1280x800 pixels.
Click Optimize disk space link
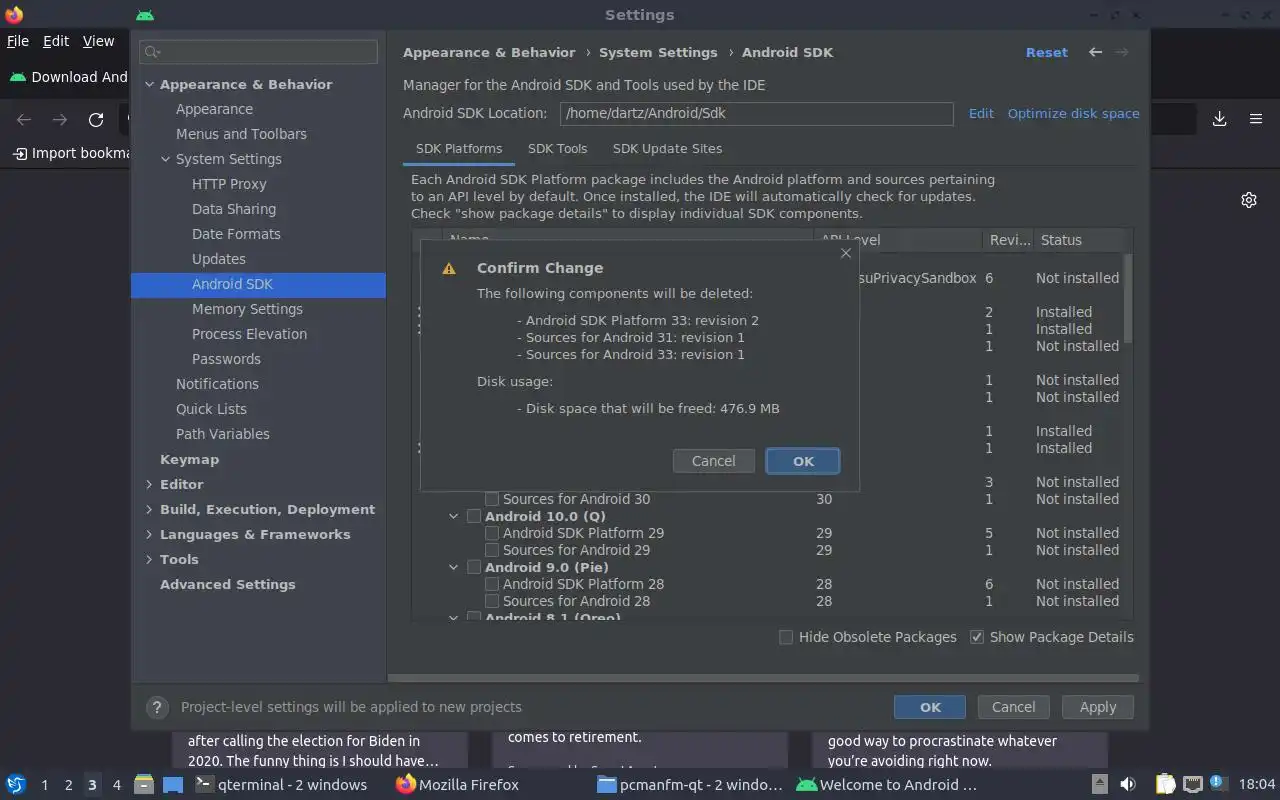1073,113
